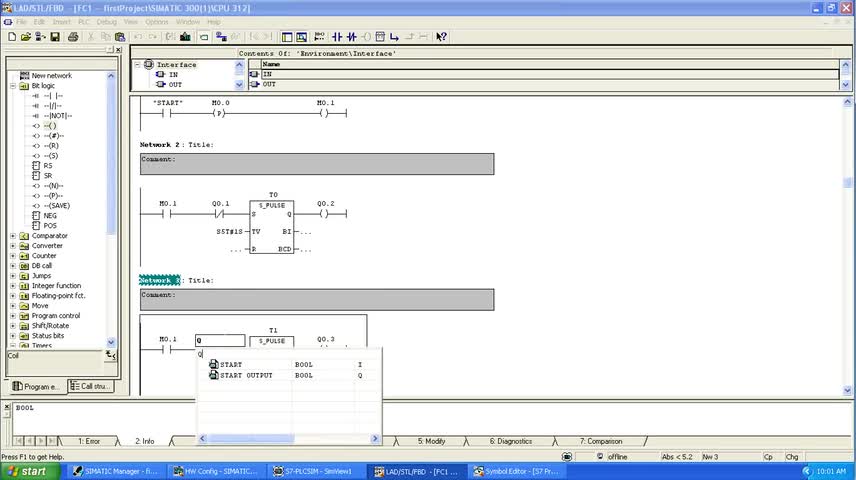Switch to HW Config in the taskbar
This screenshot has height=480, width=856.
point(215,471)
